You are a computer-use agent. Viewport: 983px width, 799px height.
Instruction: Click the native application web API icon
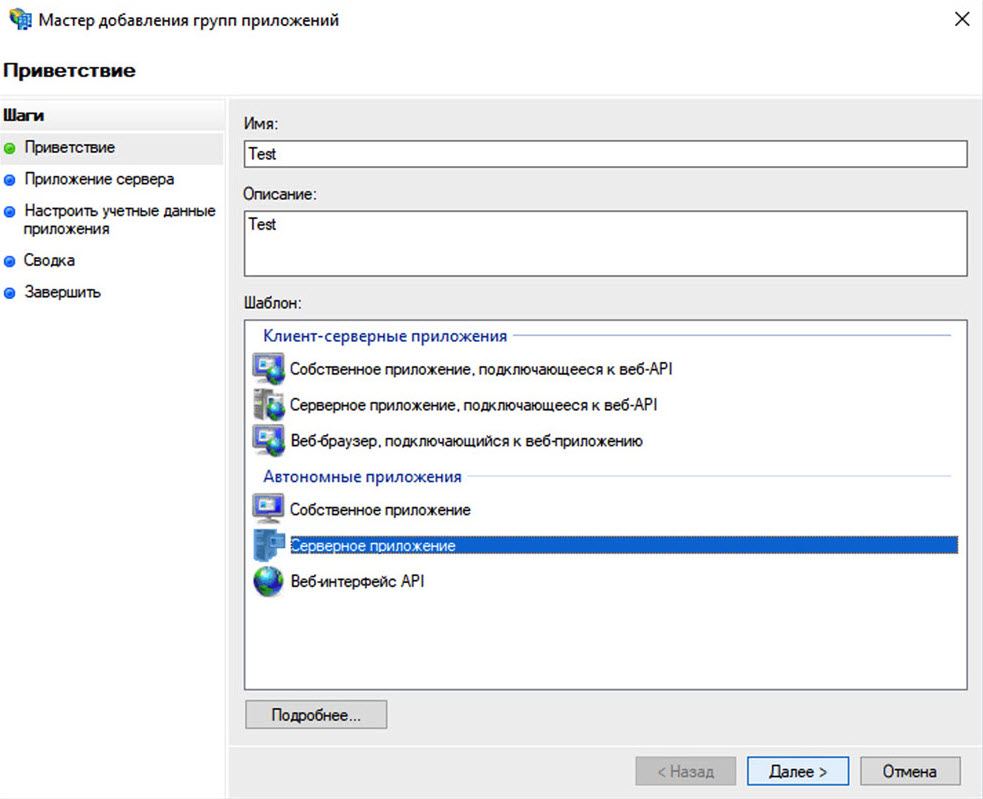[268, 369]
